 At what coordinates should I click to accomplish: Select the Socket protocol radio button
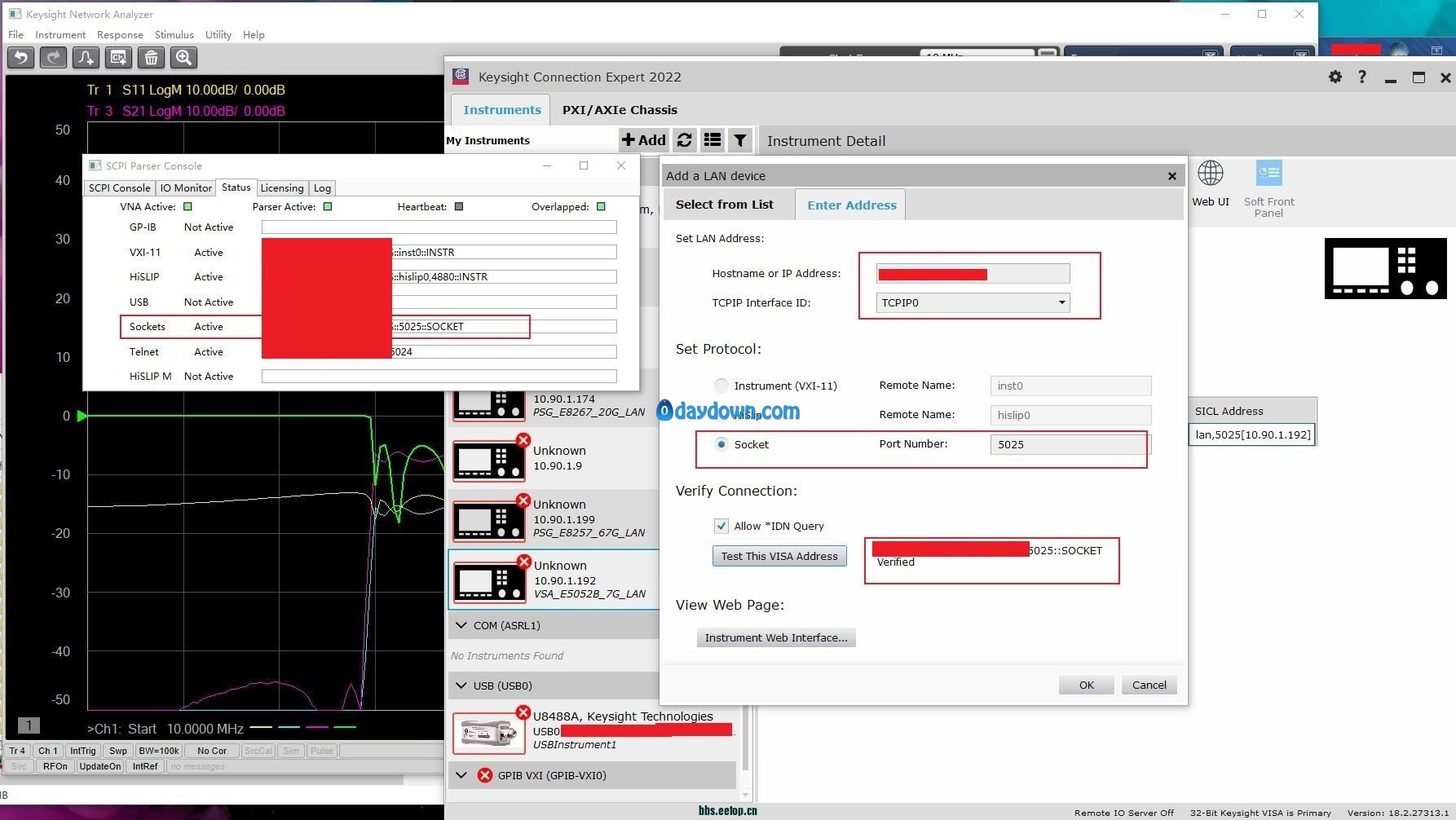click(x=721, y=444)
